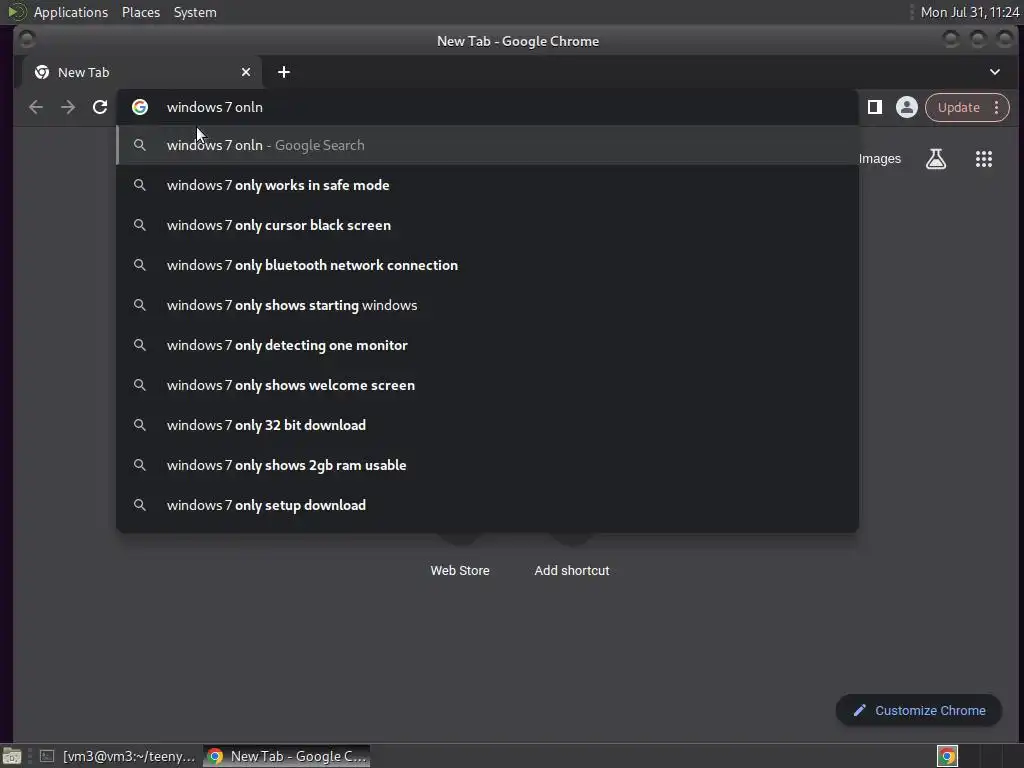Open Customize Chrome button

pyautogui.click(x=919, y=710)
